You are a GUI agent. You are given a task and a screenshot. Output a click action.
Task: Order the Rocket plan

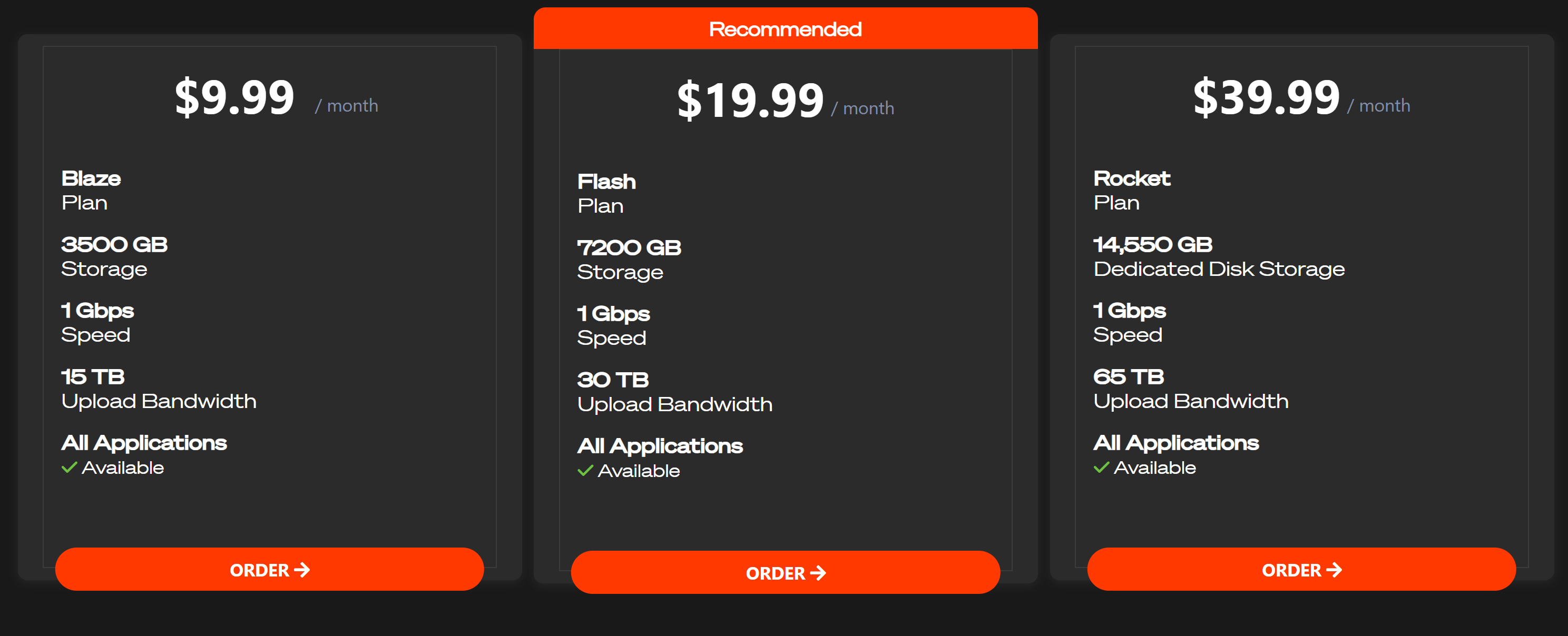click(x=1301, y=569)
